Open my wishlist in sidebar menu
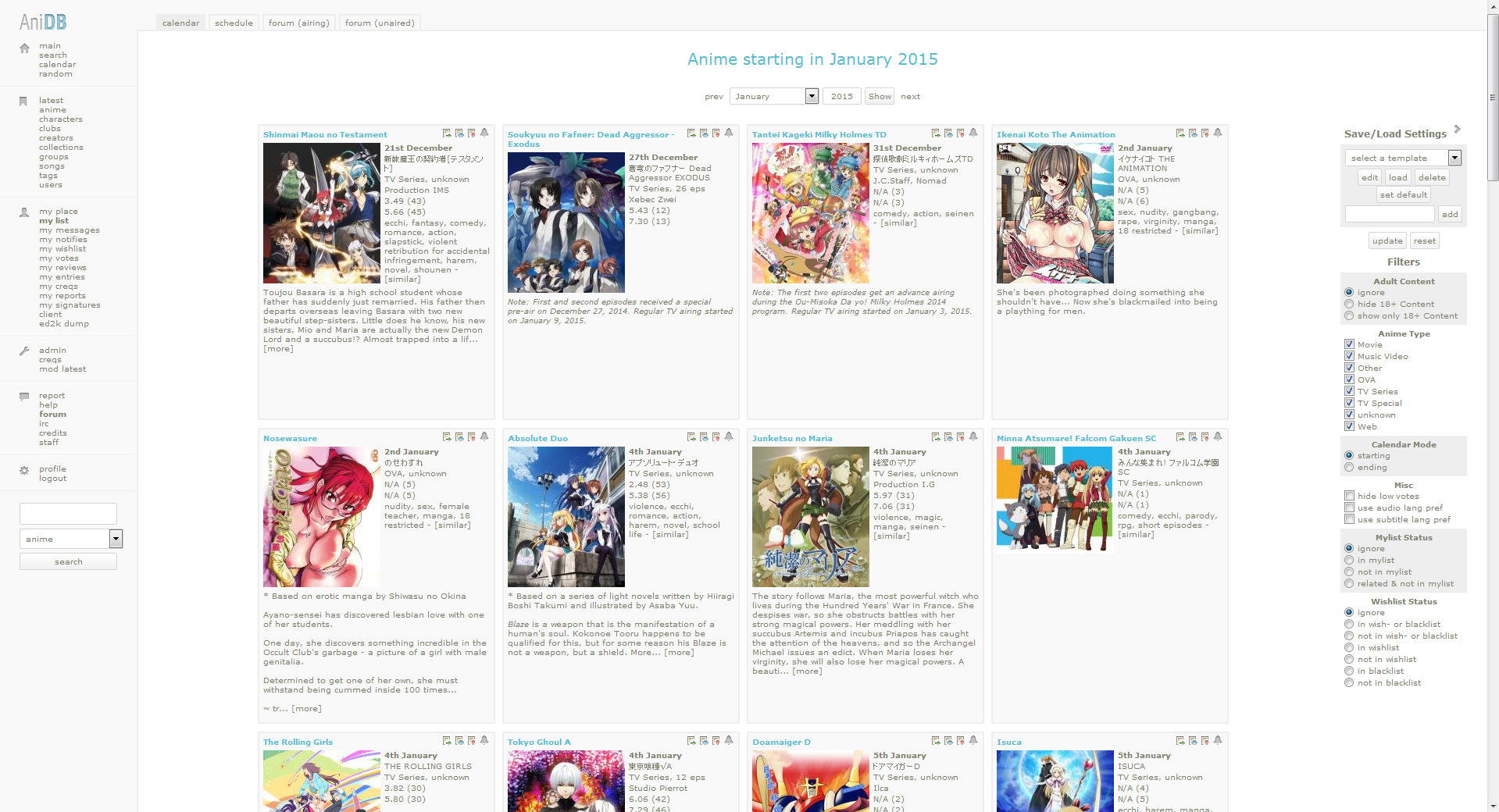The image size is (1499, 812). click(62, 249)
